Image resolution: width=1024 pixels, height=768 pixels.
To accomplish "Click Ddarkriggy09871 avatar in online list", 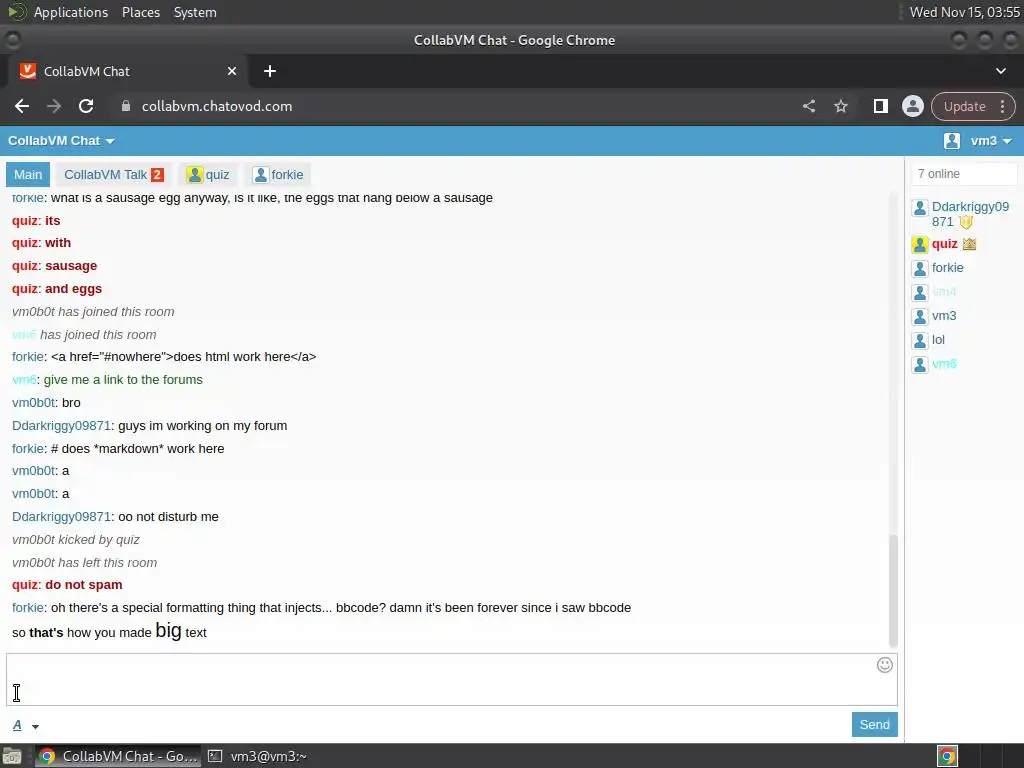I will pos(920,208).
